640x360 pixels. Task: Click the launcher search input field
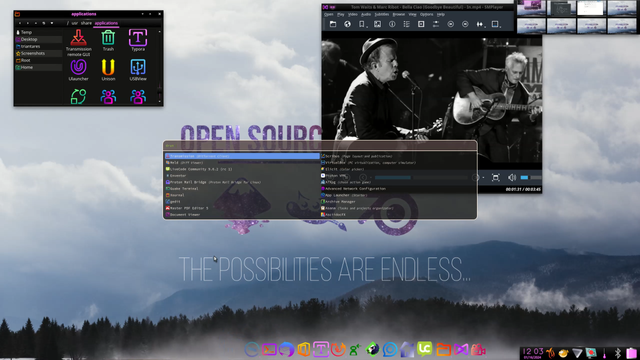[320, 146]
